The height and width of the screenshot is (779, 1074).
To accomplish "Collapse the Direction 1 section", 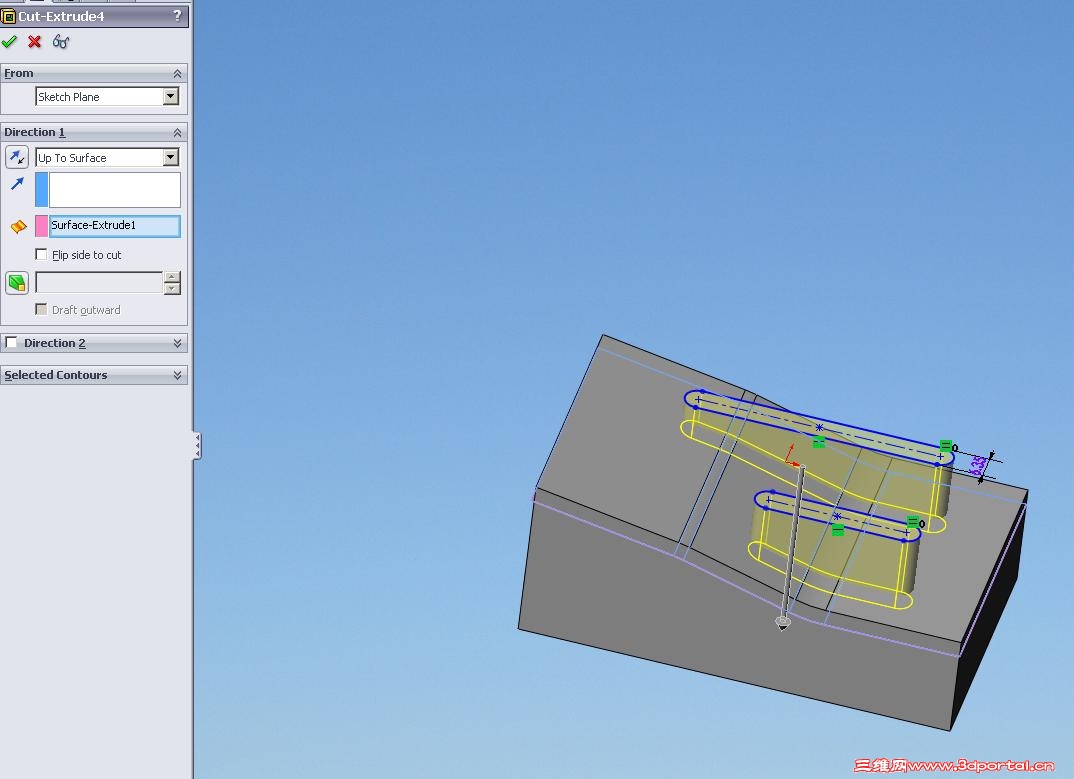I will click(177, 132).
